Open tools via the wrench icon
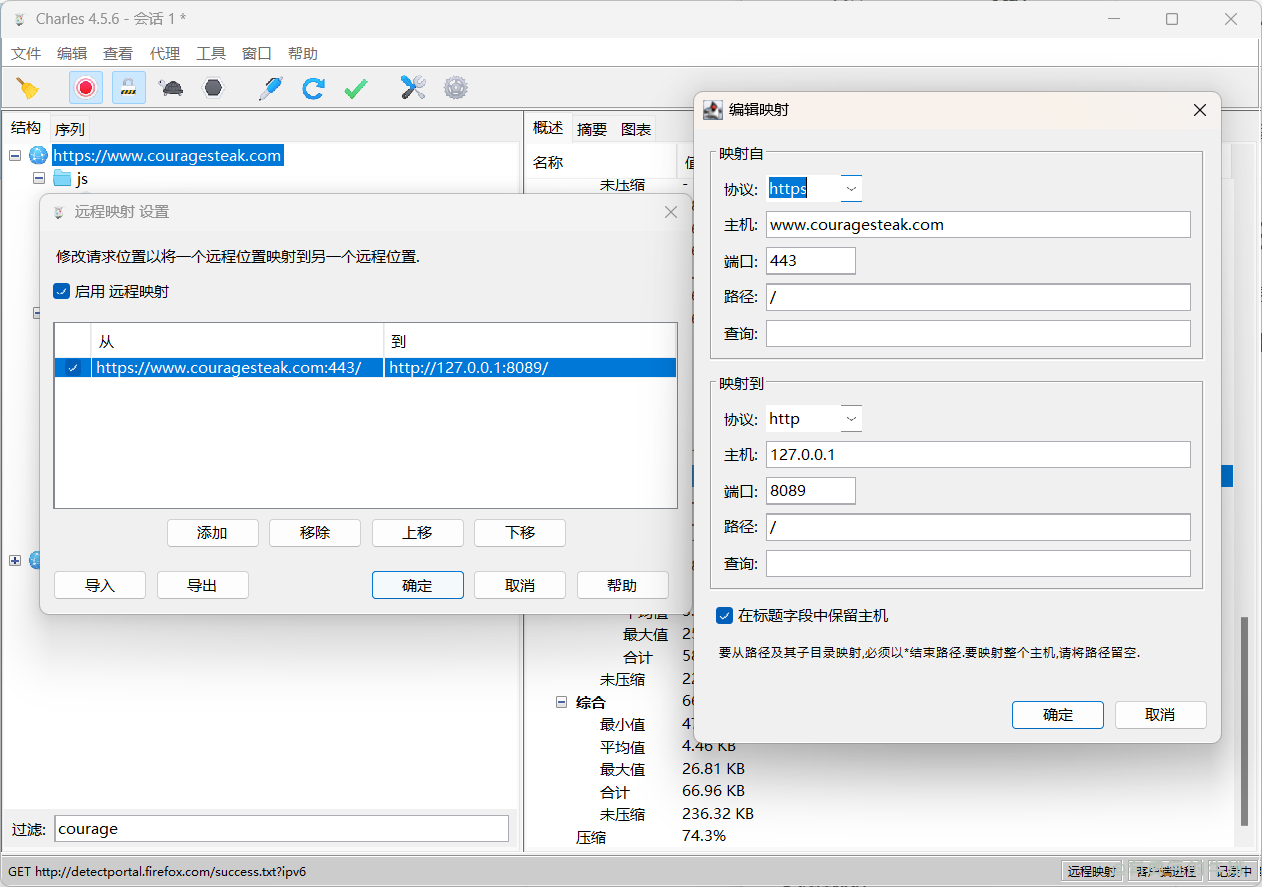This screenshot has width=1262, height=887. click(413, 88)
